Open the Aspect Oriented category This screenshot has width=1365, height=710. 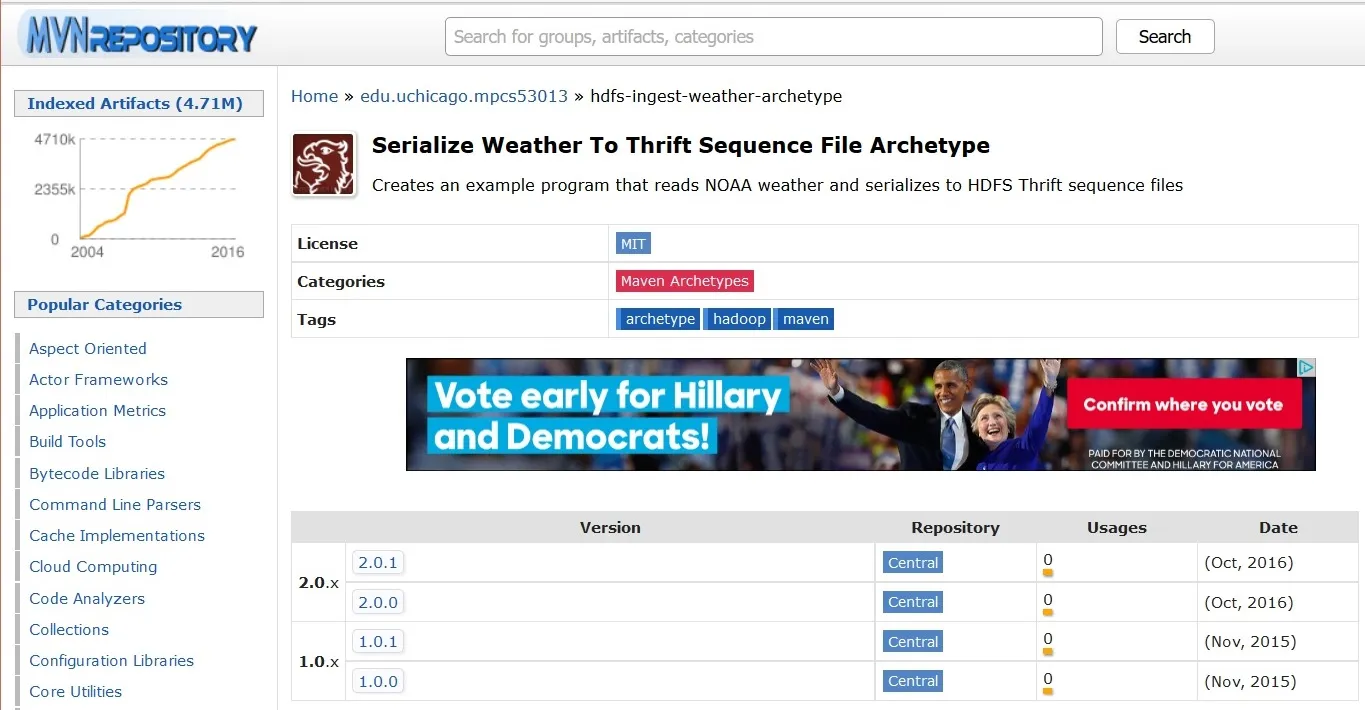88,348
